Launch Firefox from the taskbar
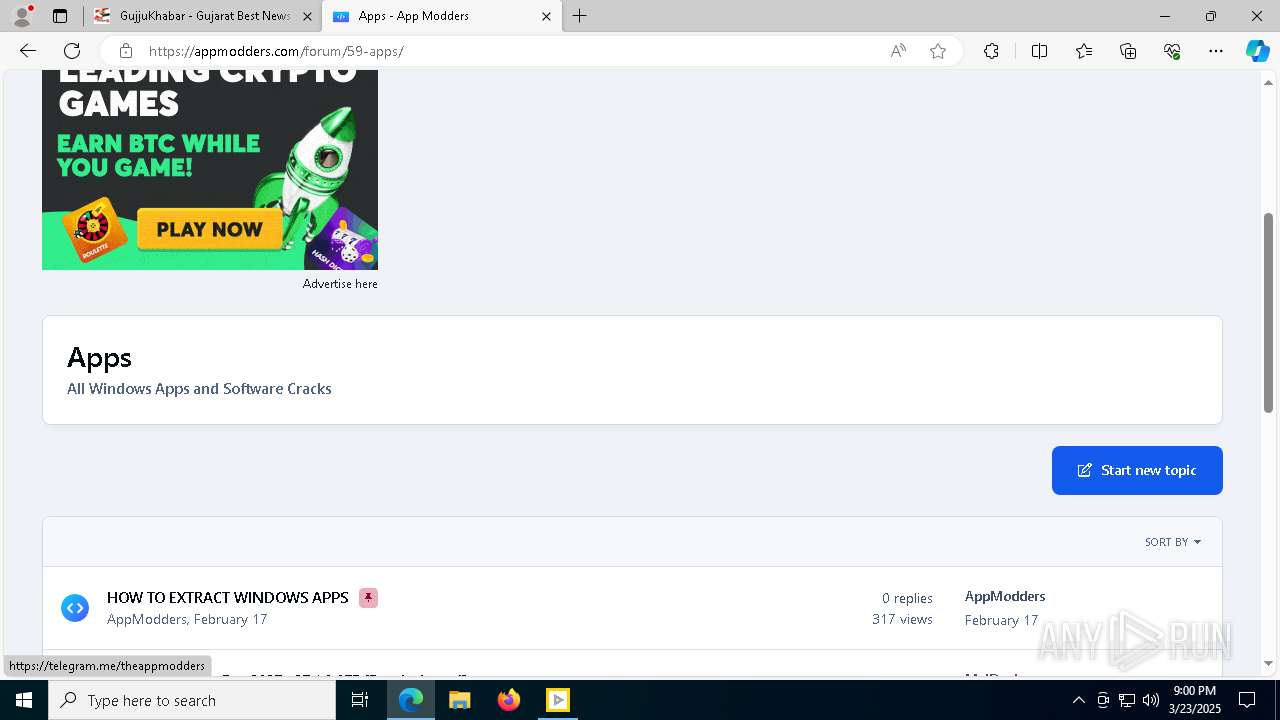Viewport: 1280px width, 720px height. click(509, 700)
